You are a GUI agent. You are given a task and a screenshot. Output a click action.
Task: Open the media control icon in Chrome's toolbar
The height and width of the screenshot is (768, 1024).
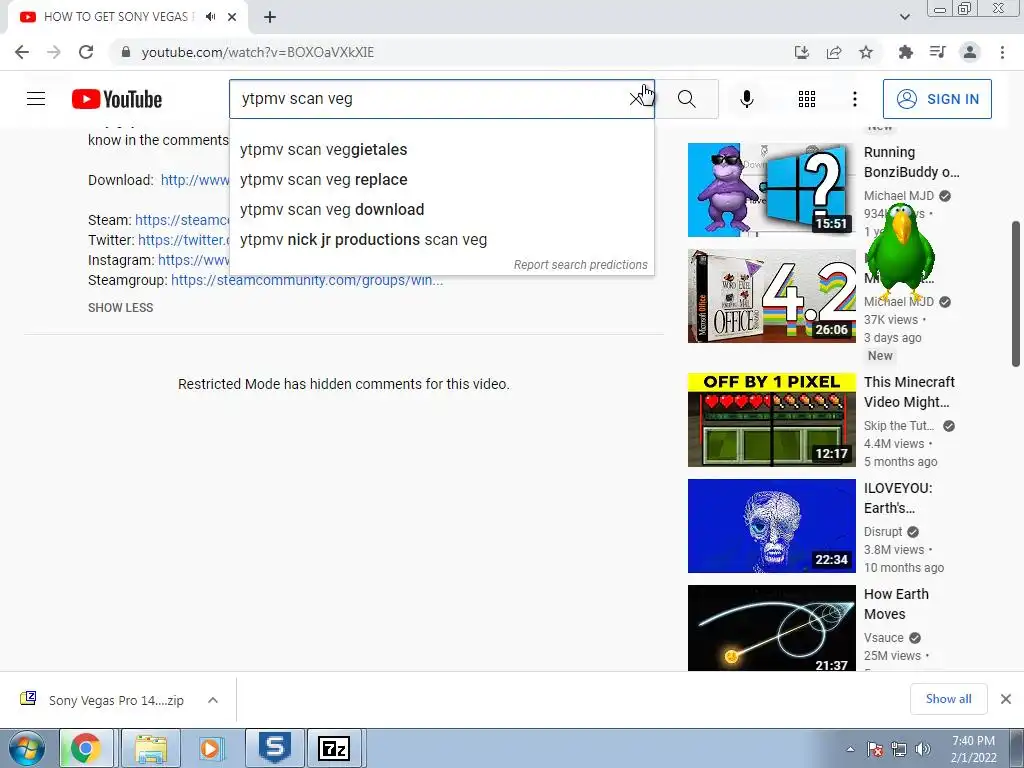(937, 52)
